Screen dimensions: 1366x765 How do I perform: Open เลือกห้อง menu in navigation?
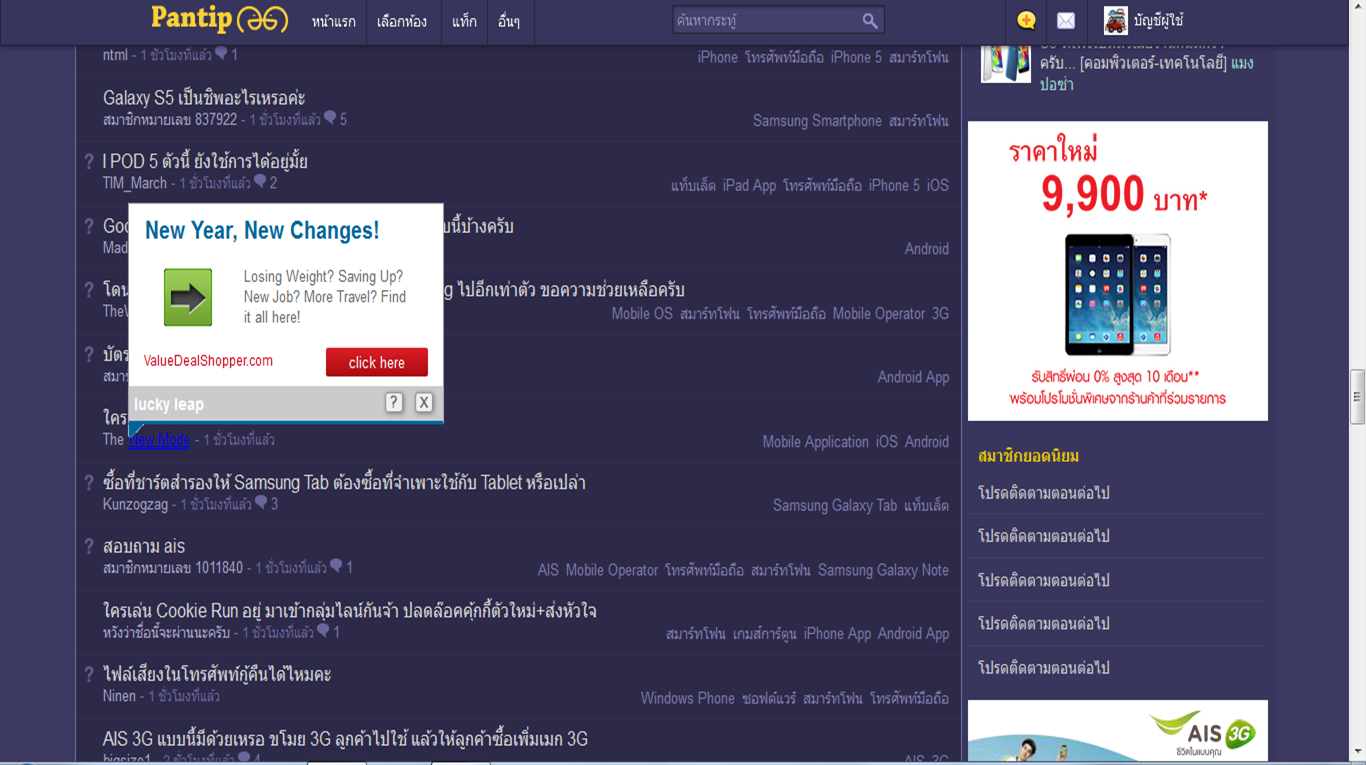pyautogui.click(x=402, y=21)
